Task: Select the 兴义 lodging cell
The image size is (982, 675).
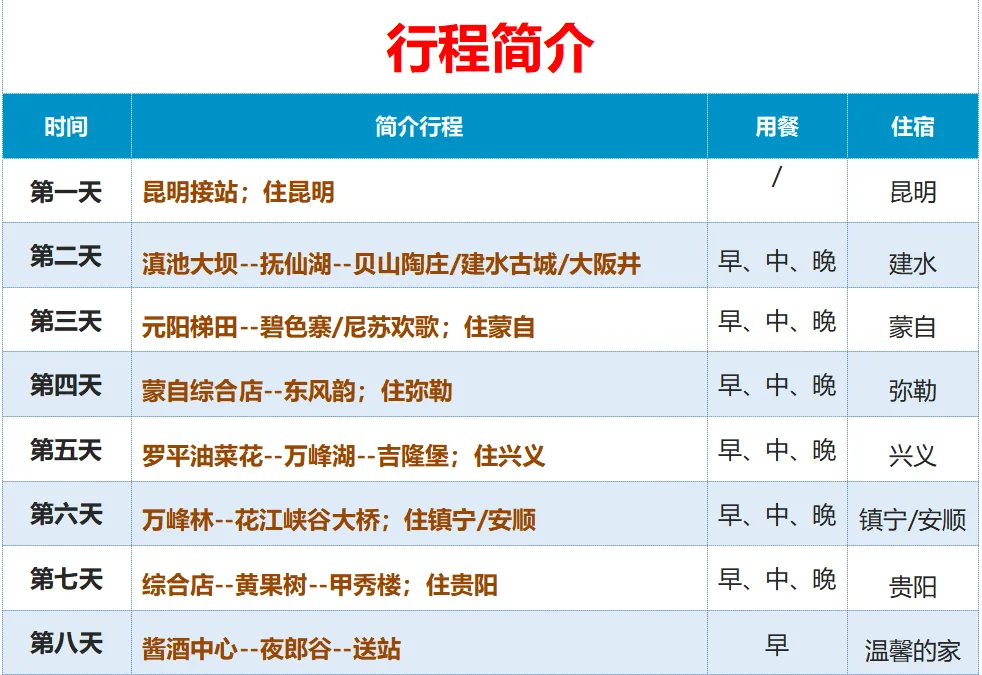Action: (912, 456)
